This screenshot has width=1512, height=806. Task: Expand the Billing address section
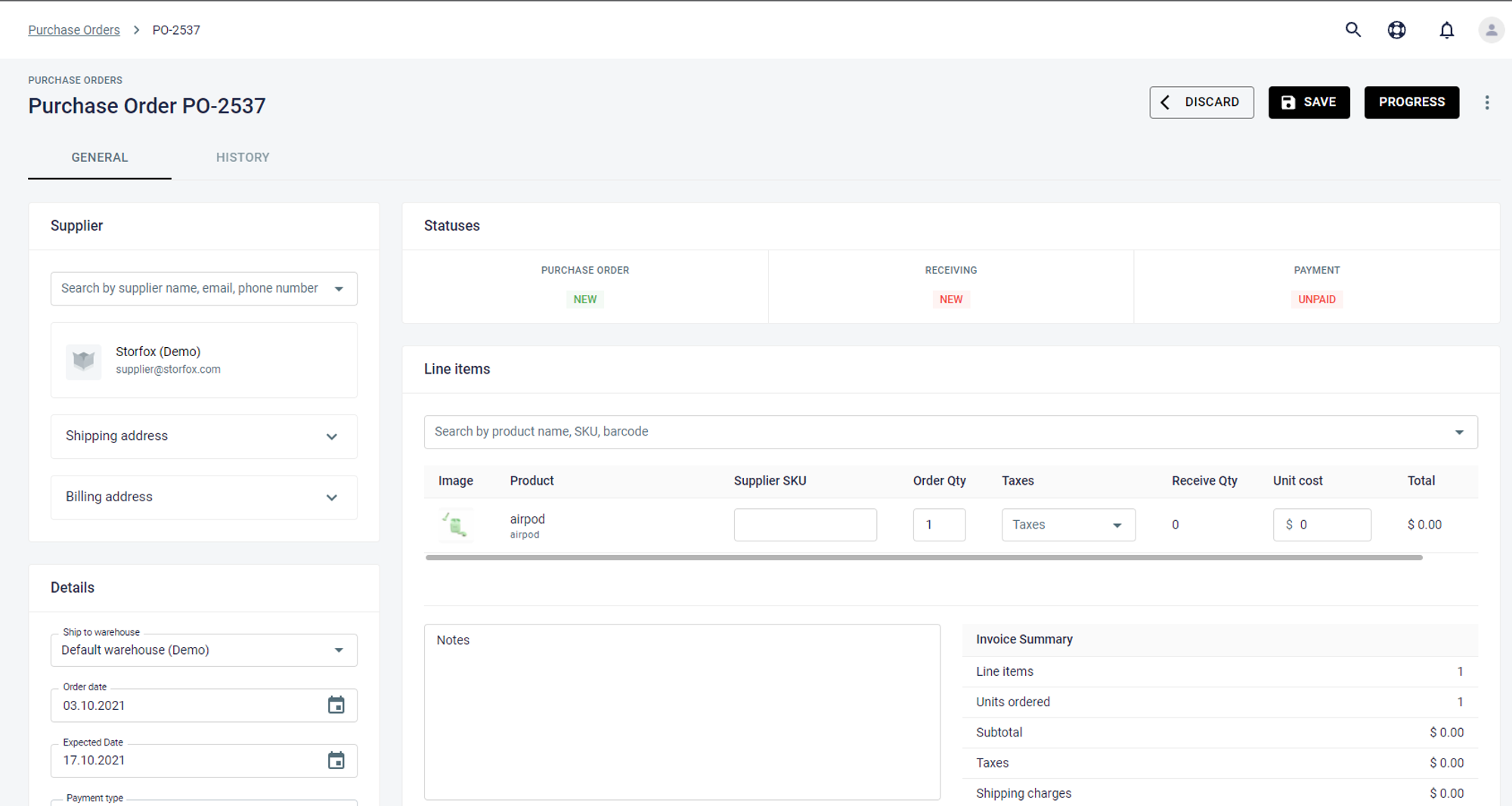[x=204, y=497]
